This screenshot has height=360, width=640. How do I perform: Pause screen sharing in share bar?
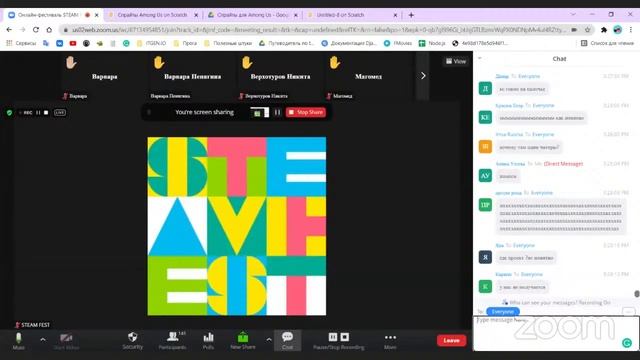(x=278, y=112)
